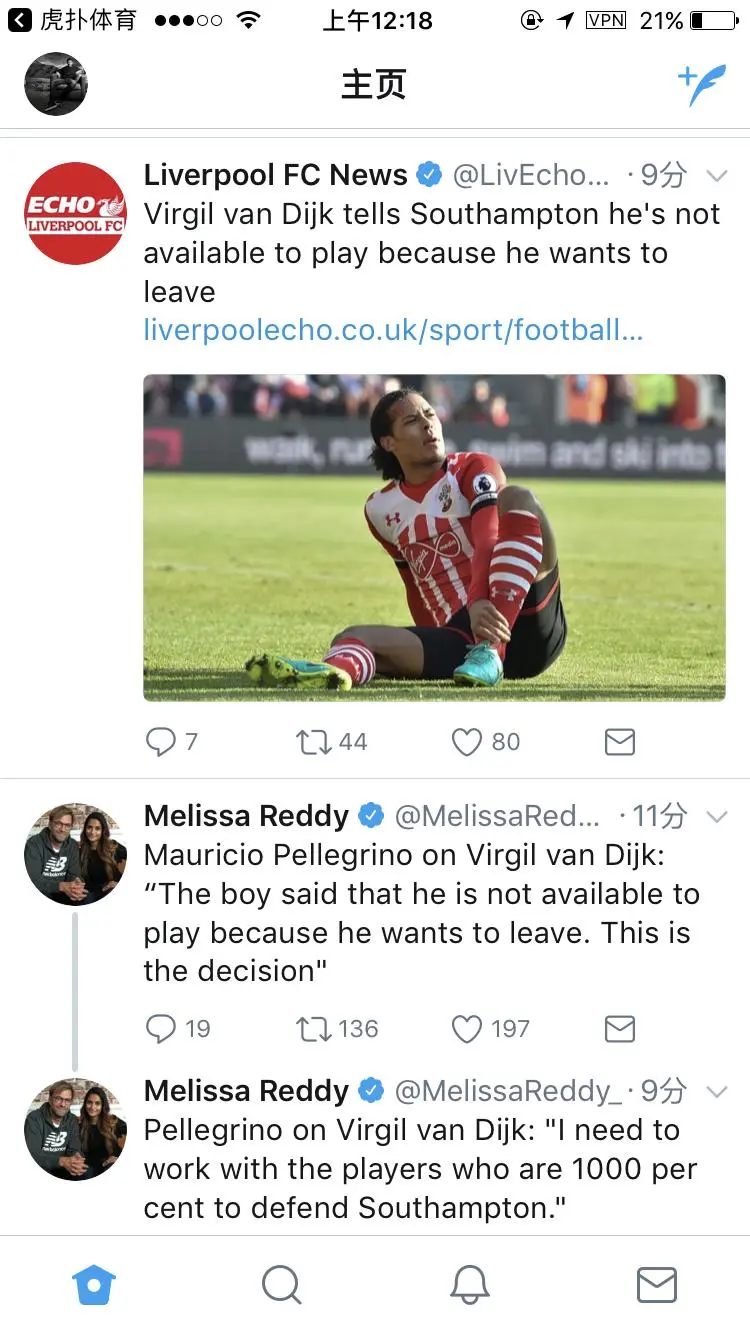
Task: Switch to the Home tab
Action: tap(94, 1285)
